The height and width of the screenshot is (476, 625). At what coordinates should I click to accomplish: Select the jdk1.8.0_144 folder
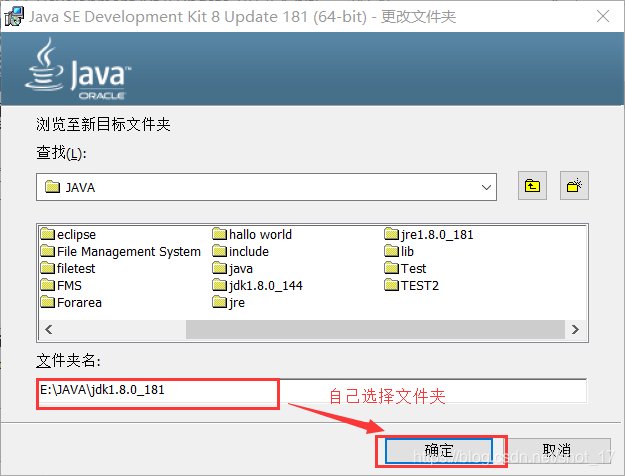257,285
